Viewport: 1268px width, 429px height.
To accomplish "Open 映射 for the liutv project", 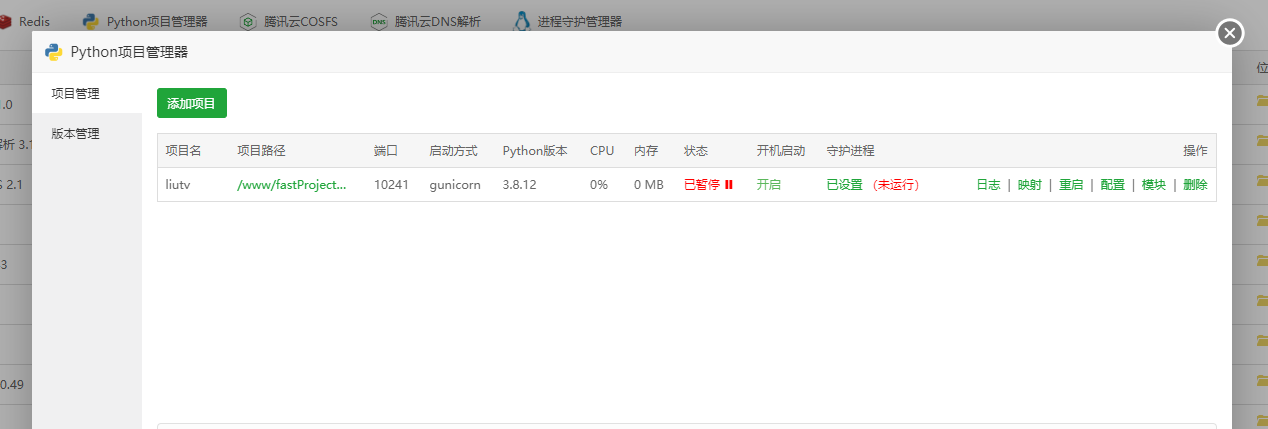I will pyautogui.click(x=1029, y=185).
